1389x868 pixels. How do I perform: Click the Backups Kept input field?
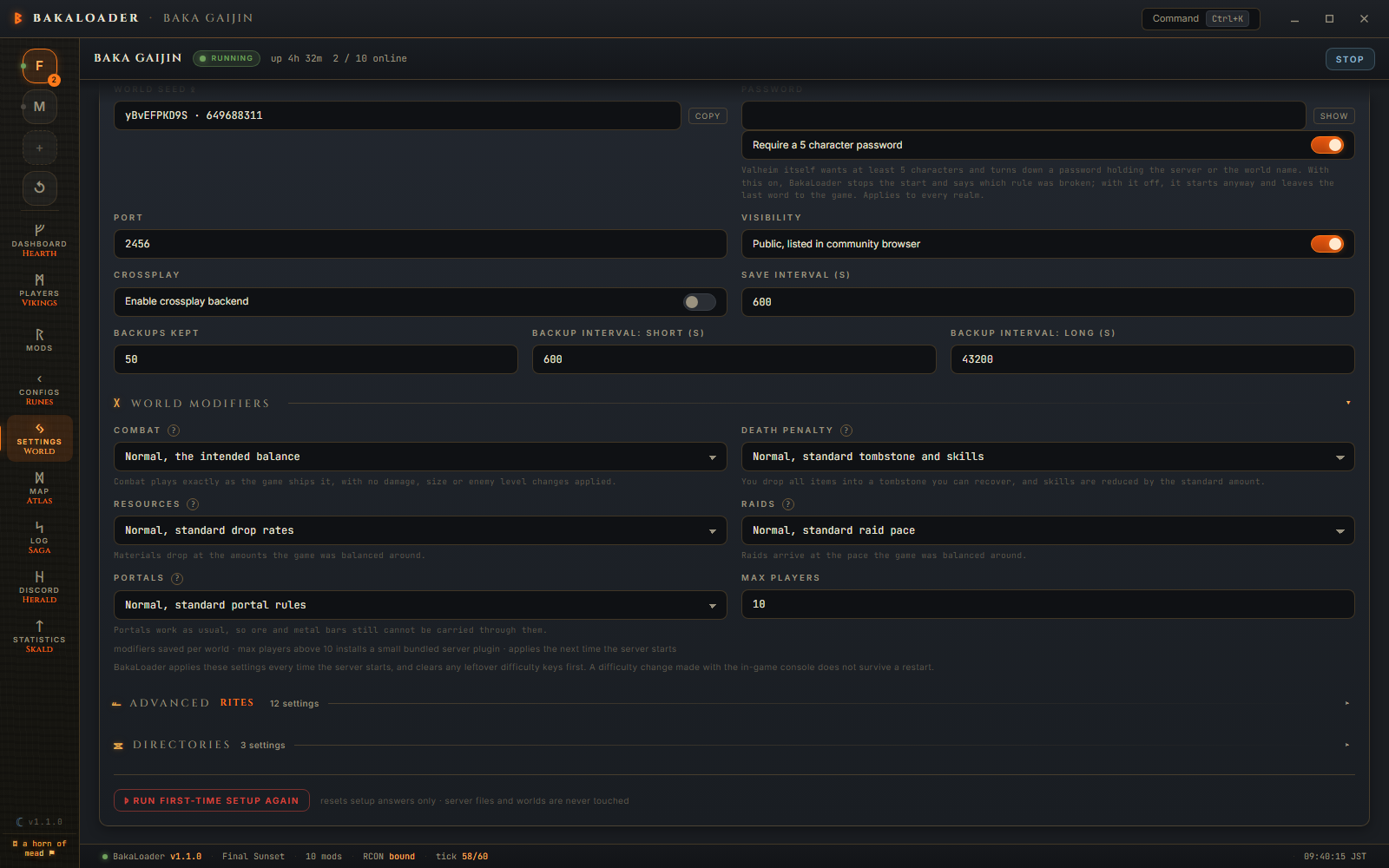316,359
